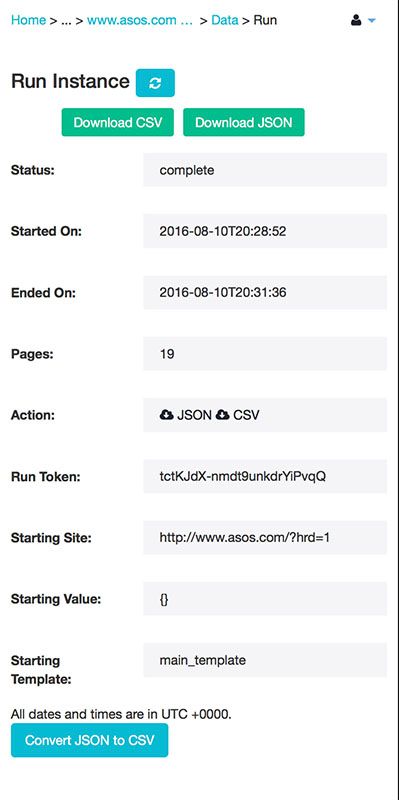
Task: Click the Starting Template main_template field
Action: point(265,660)
